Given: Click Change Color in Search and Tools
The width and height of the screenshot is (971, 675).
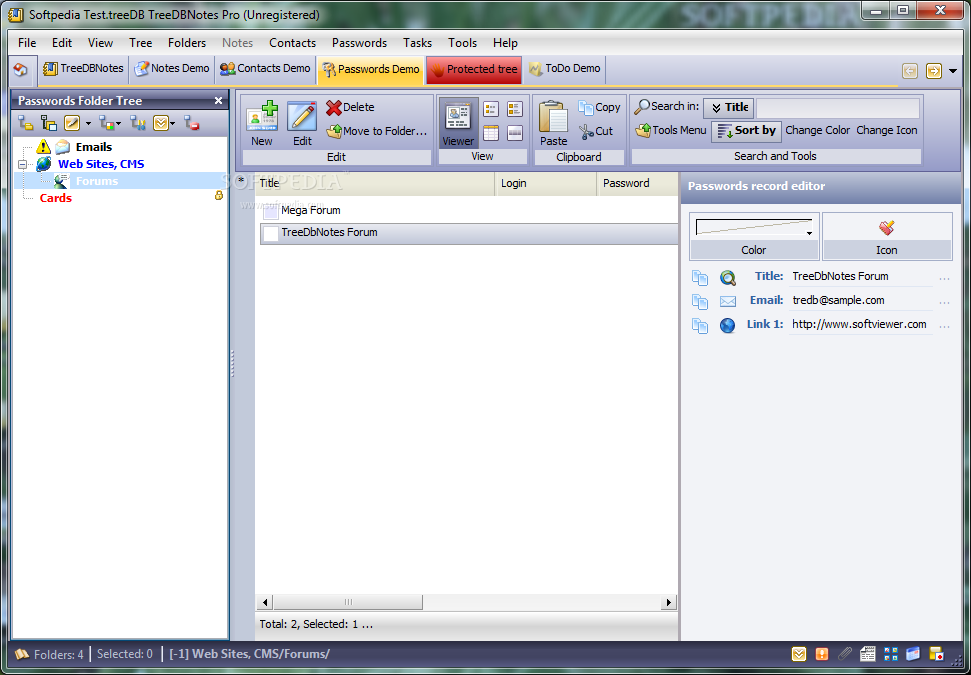Looking at the screenshot, I should point(817,131).
